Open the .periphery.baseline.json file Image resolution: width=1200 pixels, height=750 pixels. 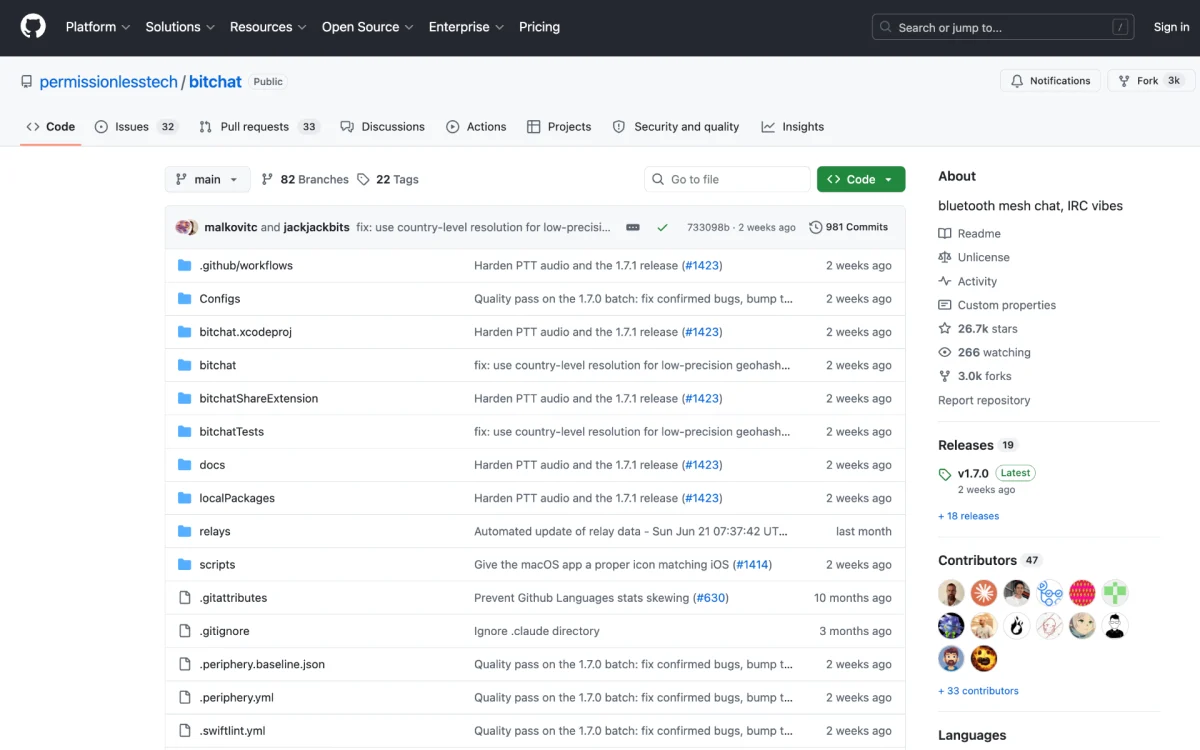click(x=262, y=664)
